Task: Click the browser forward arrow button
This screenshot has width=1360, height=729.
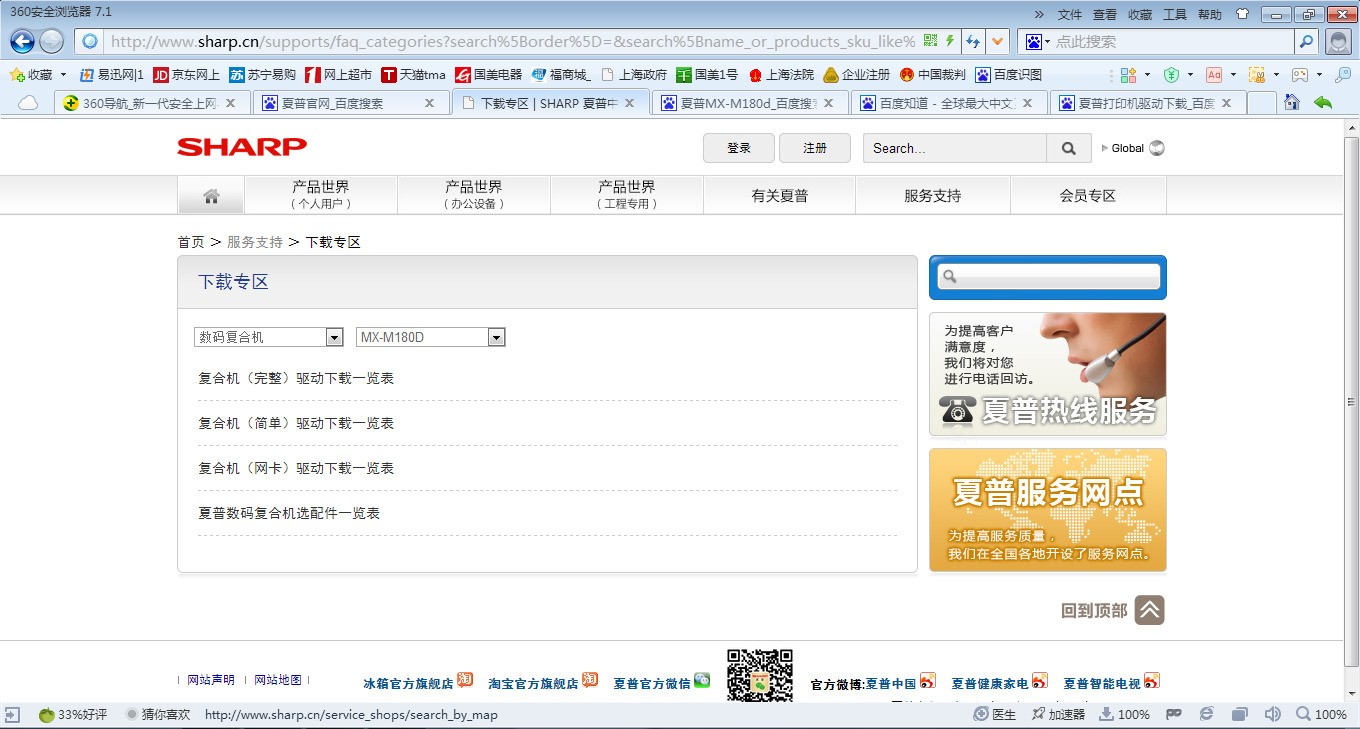Action: (x=51, y=41)
